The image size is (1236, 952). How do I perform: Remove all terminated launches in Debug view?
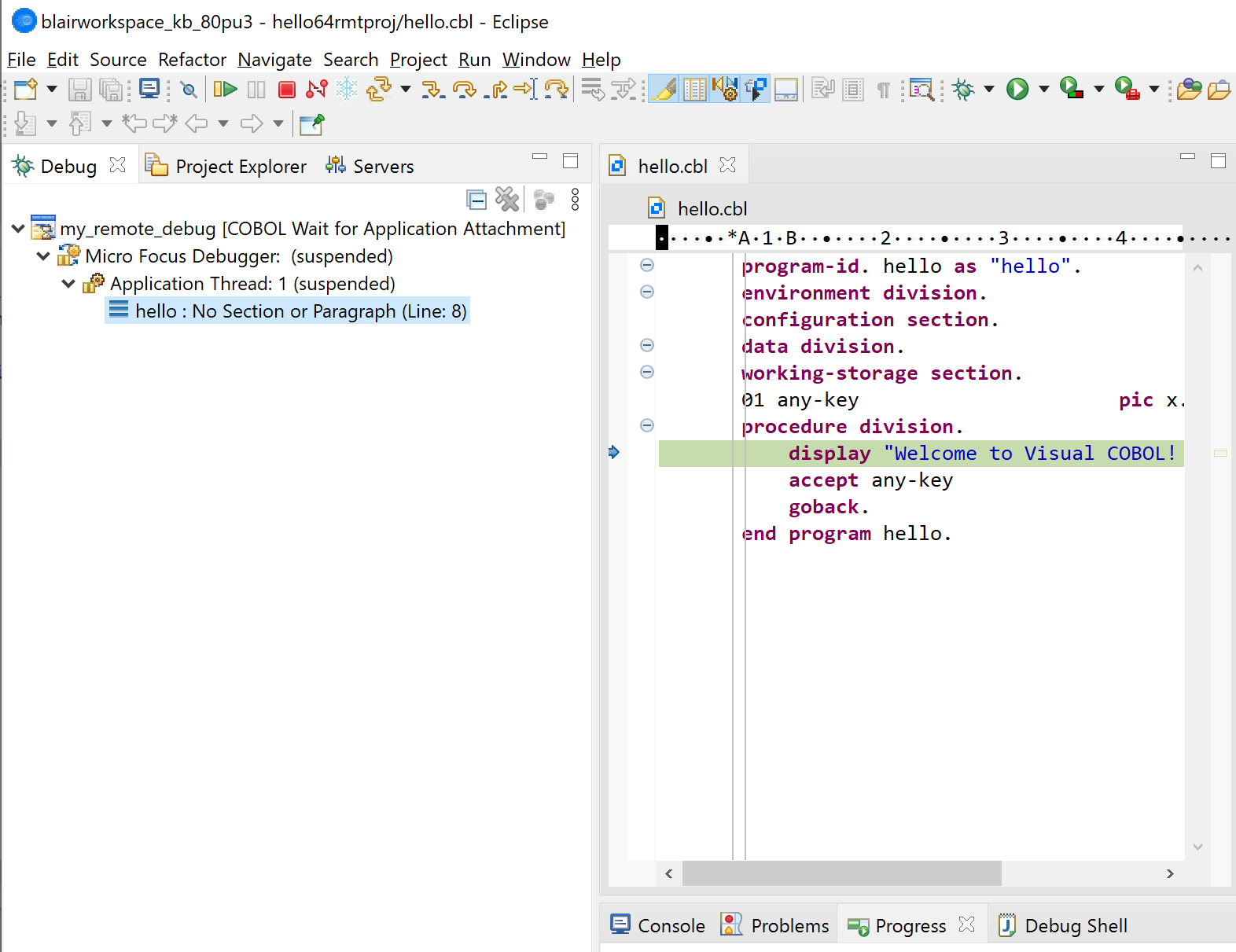click(x=507, y=200)
